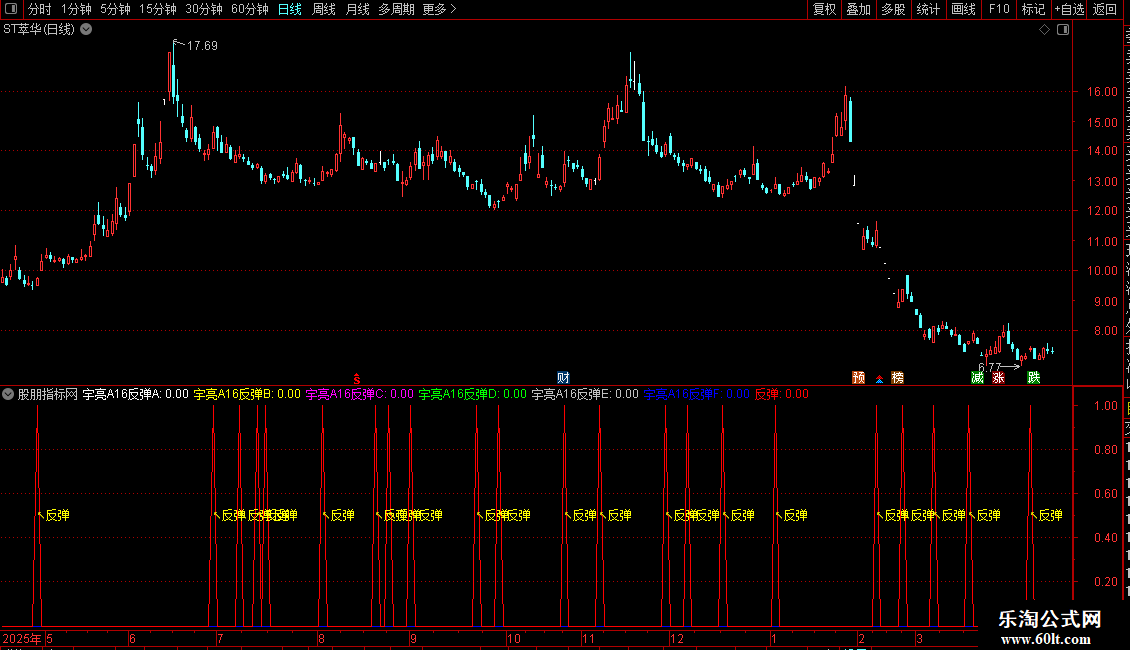Click the dark red 涨 event marker
The width and height of the screenshot is (1130, 650).
[x=998, y=378]
